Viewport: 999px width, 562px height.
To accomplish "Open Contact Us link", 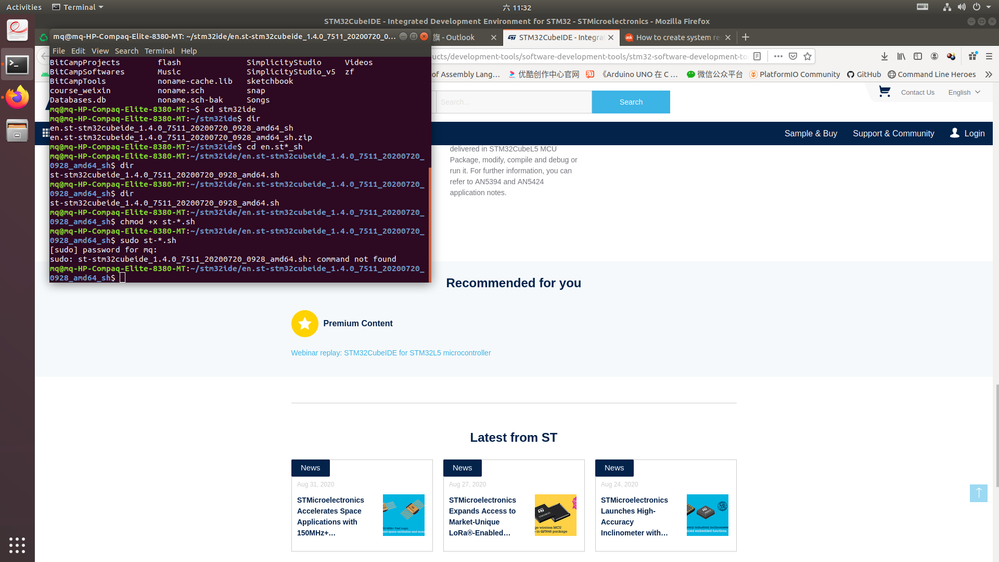I will pyautogui.click(x=917, y=92).
